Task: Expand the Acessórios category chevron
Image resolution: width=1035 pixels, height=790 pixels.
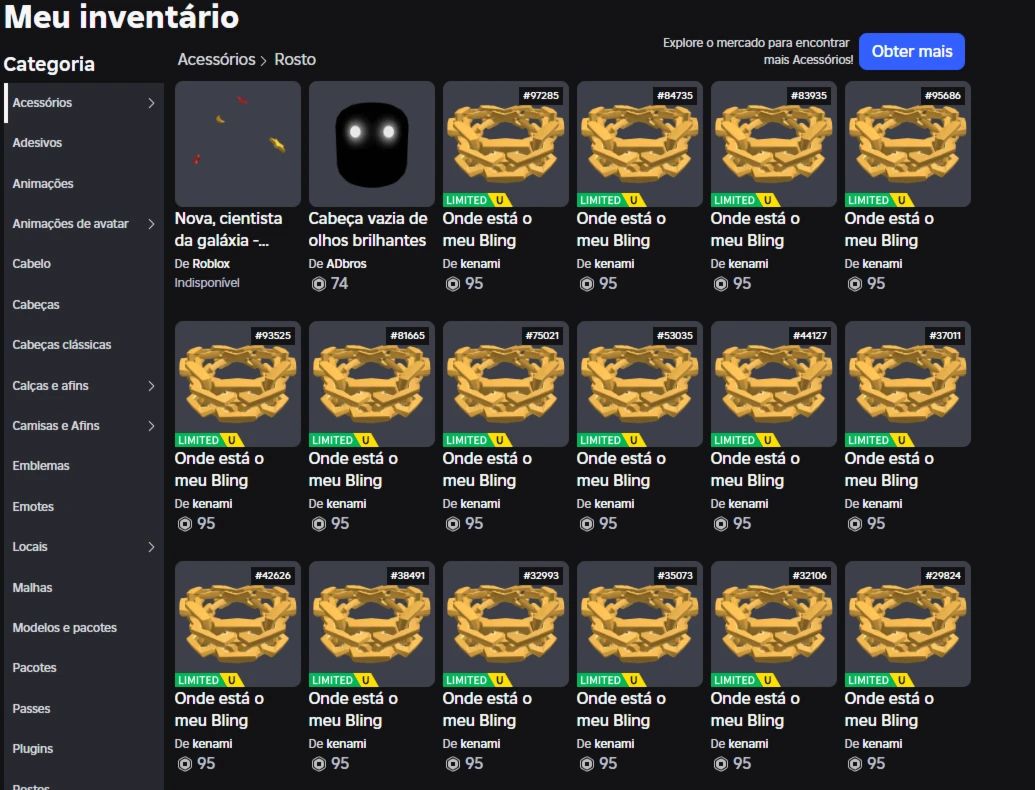Action: tap(151, 103)
